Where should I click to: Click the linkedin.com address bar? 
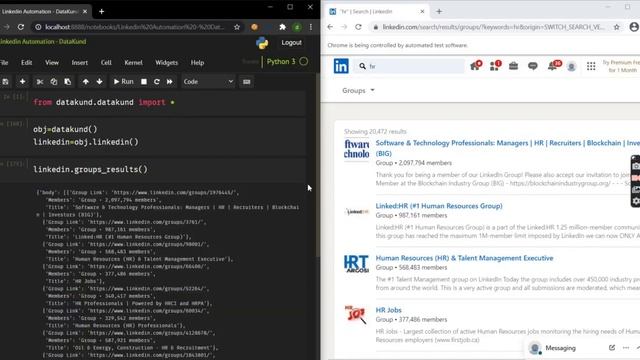[493, 27]
